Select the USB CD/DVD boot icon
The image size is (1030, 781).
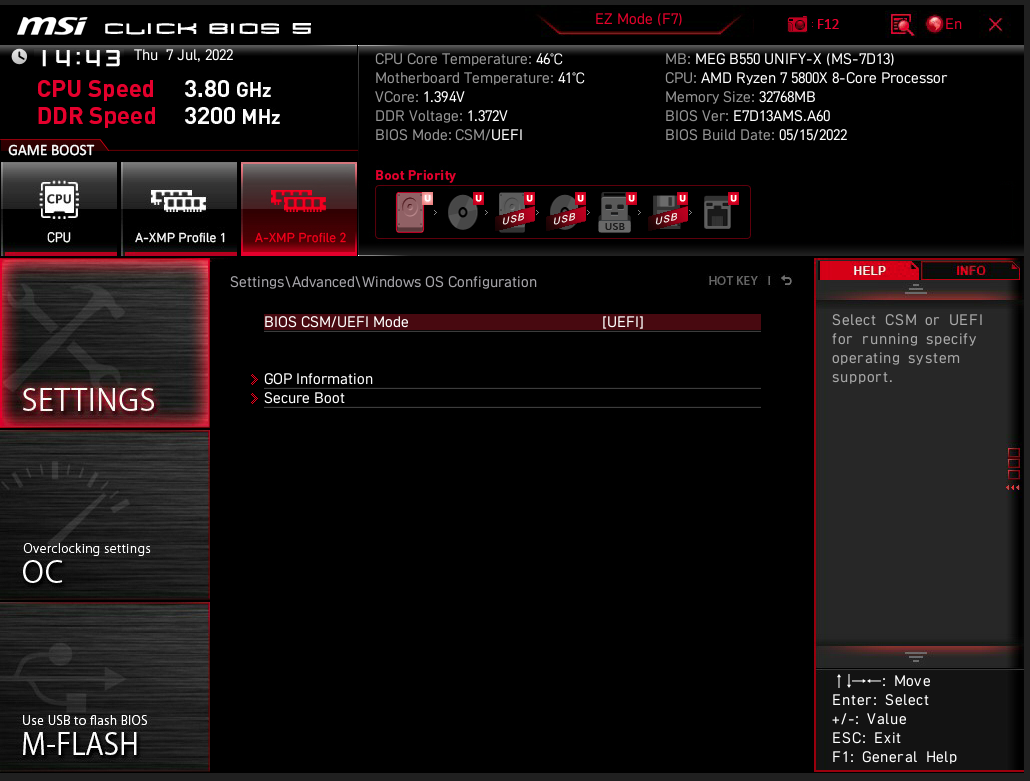(567, 212)
